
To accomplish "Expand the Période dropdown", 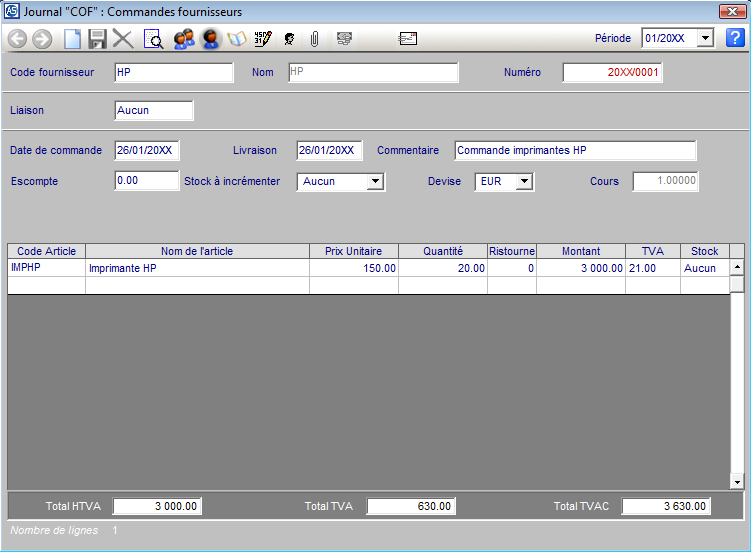I will click(705, 38).
